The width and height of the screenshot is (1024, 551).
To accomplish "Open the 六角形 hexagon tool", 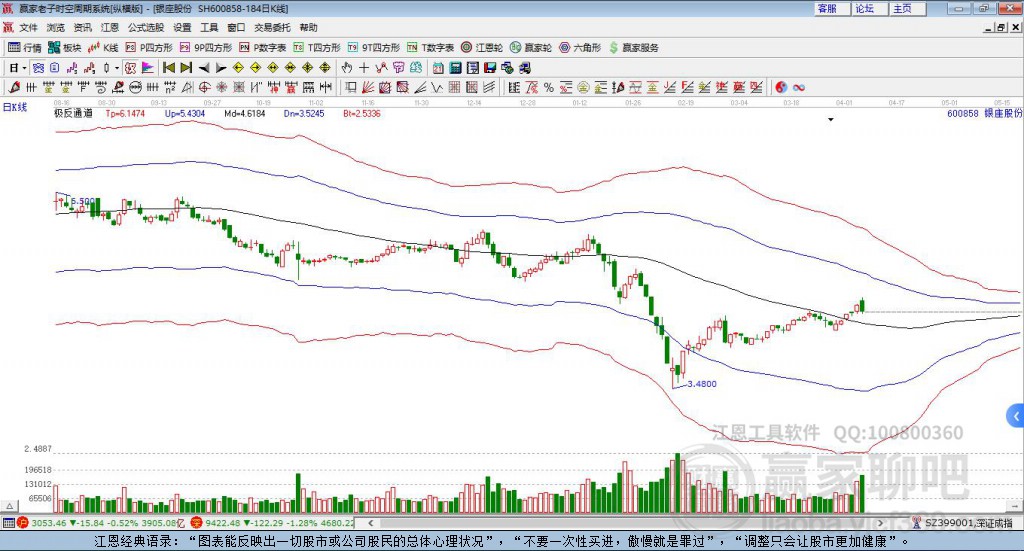I will click(580, 48).
